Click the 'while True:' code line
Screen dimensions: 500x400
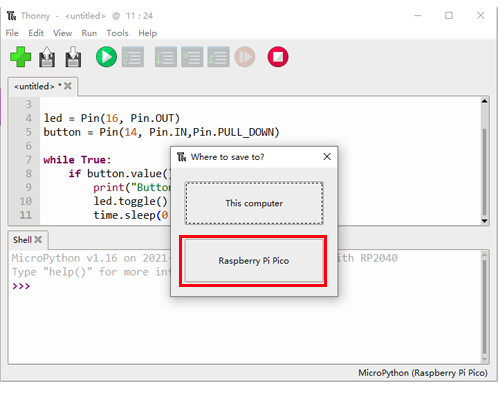tap(77, 160)
